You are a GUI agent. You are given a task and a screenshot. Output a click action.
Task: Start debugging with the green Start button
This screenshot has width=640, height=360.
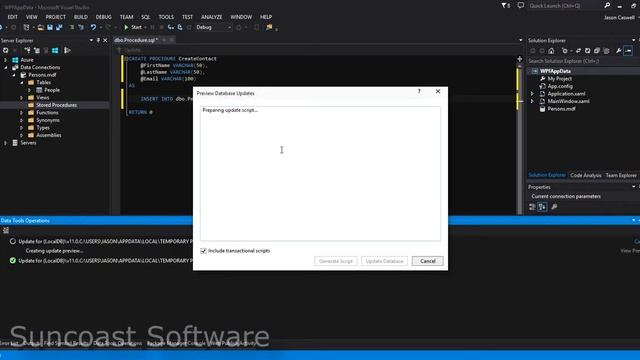pos(133,27)
